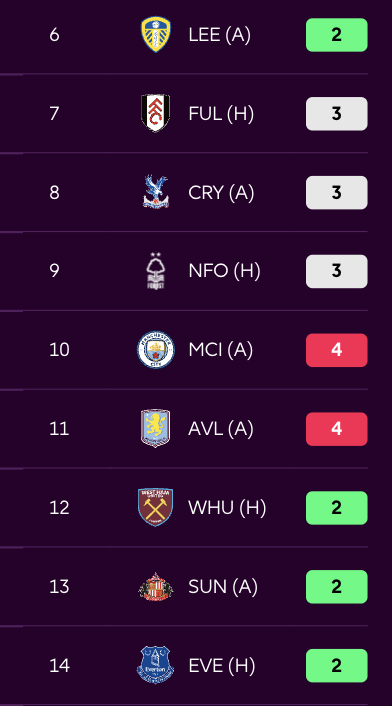Click the Everton blue crest
392x706 pixels.
pyautogui.click(x=156, y=665)
